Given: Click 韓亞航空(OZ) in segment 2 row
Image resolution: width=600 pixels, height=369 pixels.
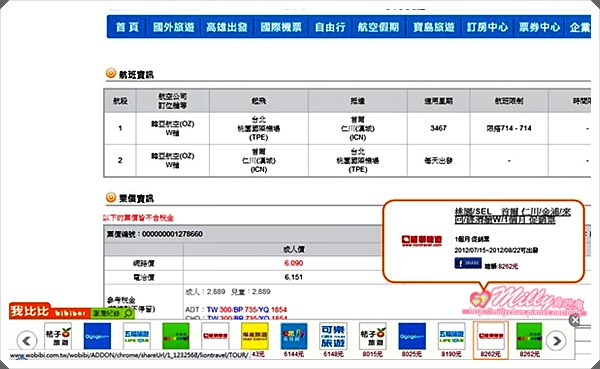Looking at the screenshot, I should (173, 156).
